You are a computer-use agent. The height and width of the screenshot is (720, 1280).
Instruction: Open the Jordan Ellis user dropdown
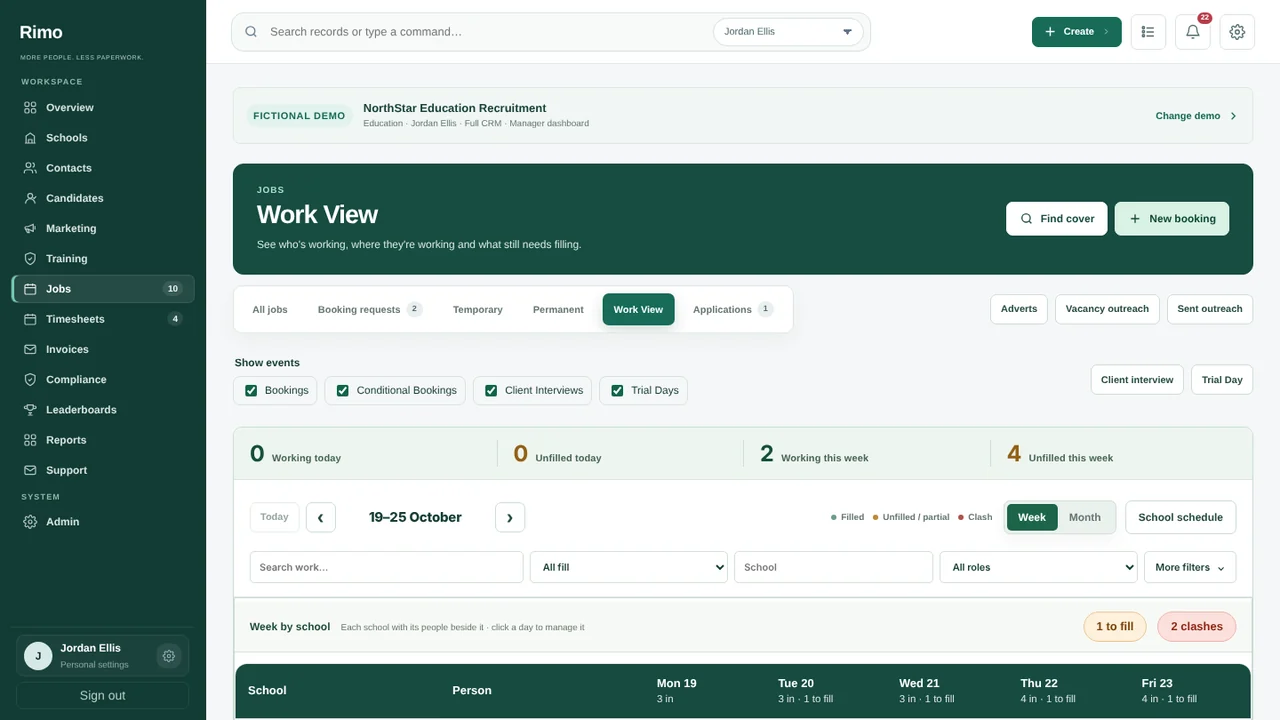pyautogui.click(x=788, y=32)
